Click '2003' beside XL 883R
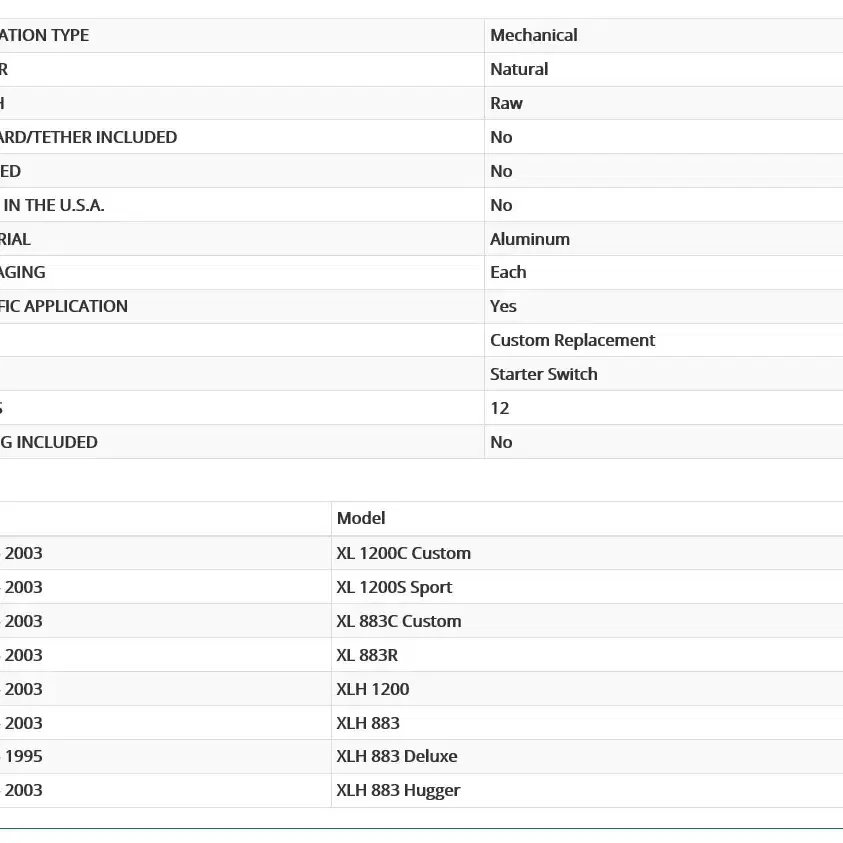843x843 pixels. [x=24, y=655]
